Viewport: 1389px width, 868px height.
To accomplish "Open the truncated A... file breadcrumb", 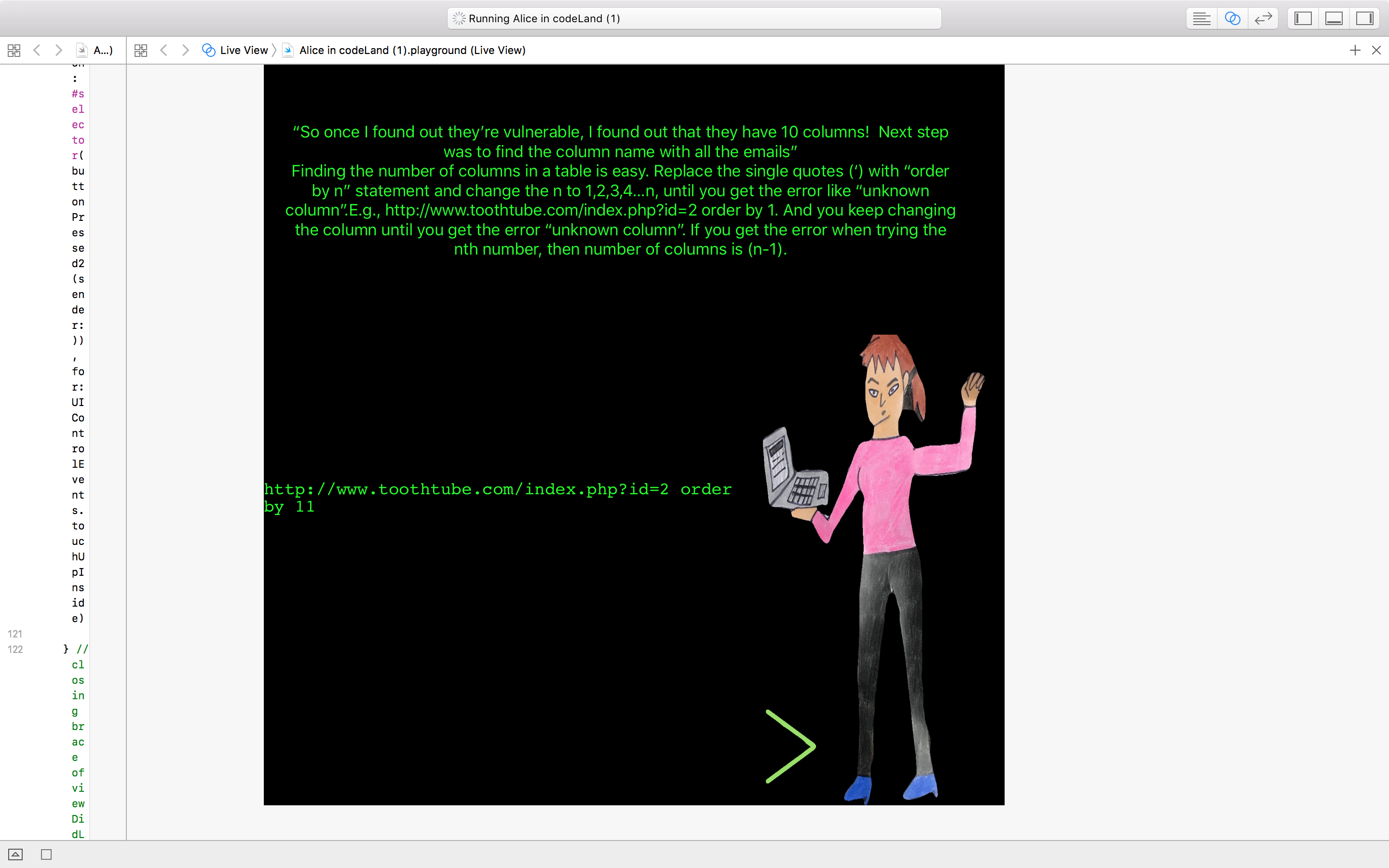I will [x=102, y=51].
